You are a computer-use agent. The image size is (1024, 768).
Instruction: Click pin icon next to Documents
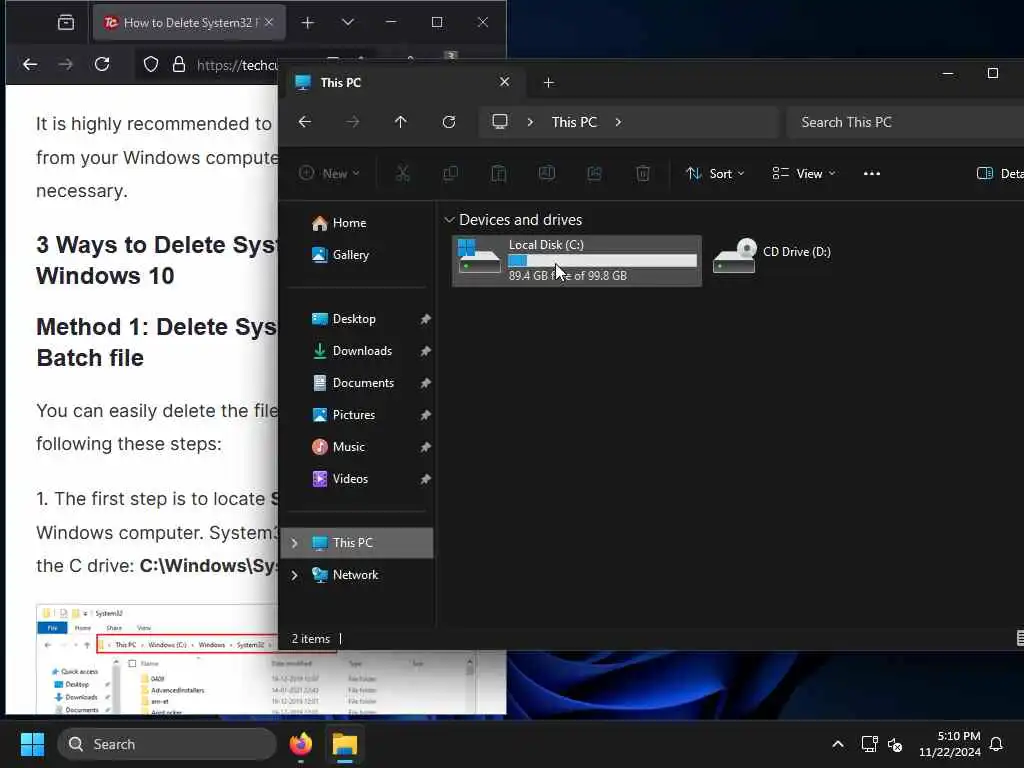[425, 383]
